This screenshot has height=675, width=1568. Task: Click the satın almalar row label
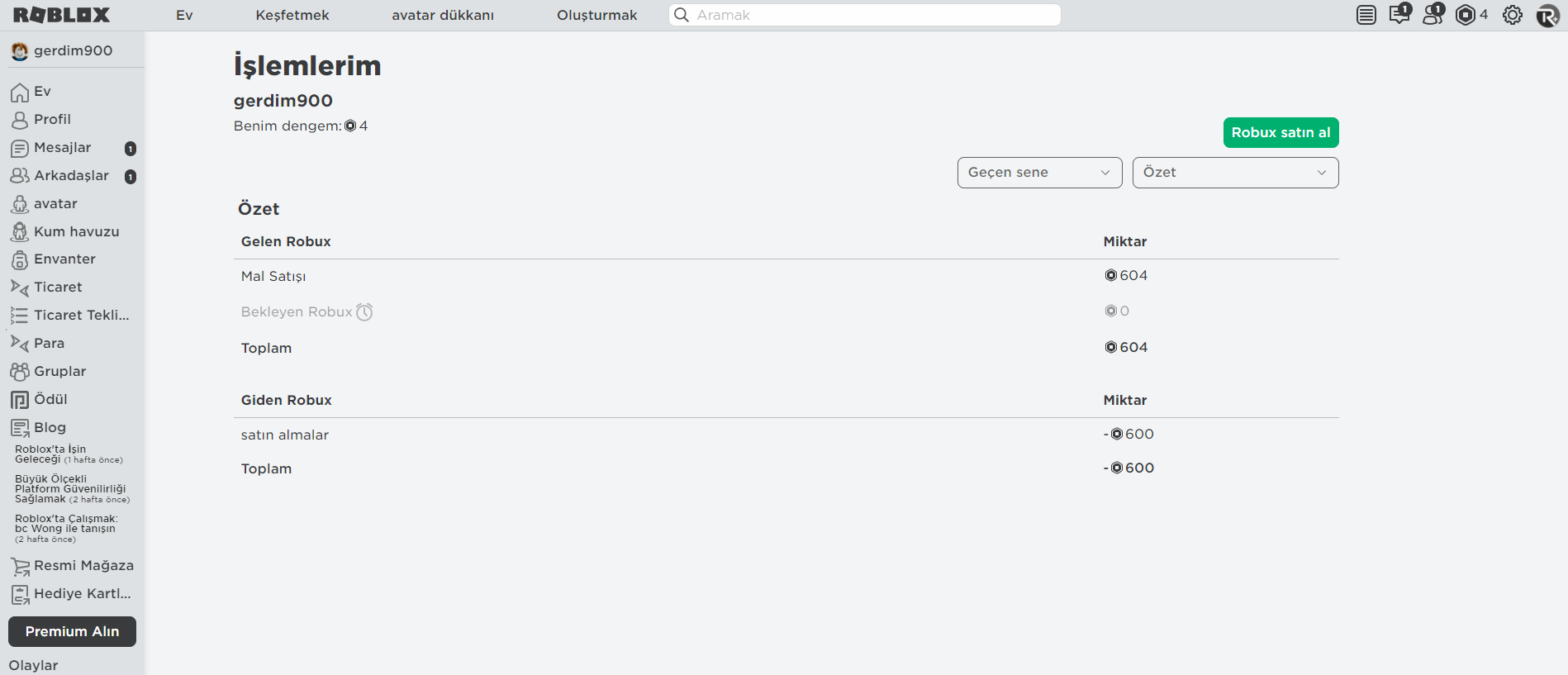285,435
